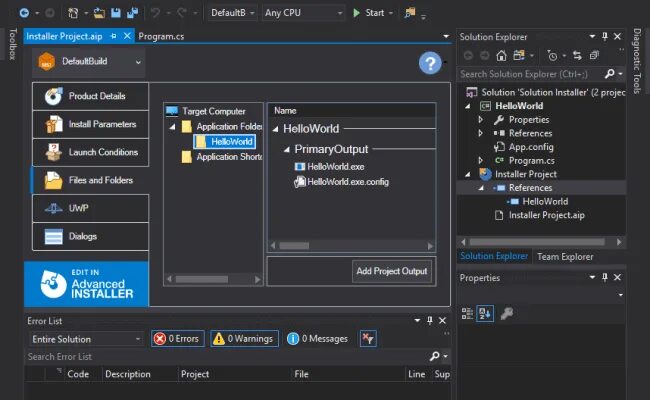Open the Entire Solution scope dropdown
The height and width of the screenshot is (400, 650).
[x=86, y=339]
